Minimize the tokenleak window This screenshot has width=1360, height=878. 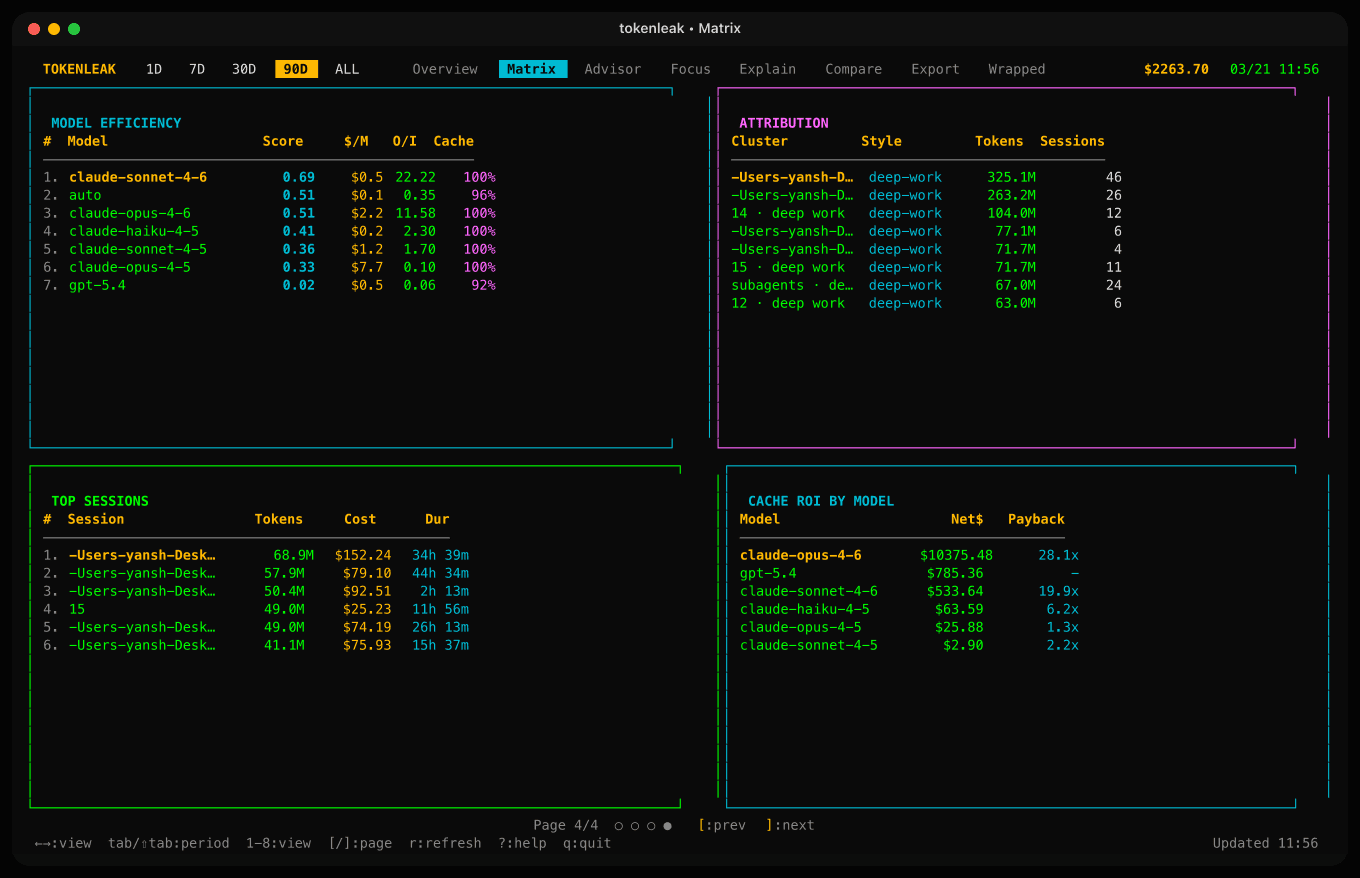pos(54,29)
